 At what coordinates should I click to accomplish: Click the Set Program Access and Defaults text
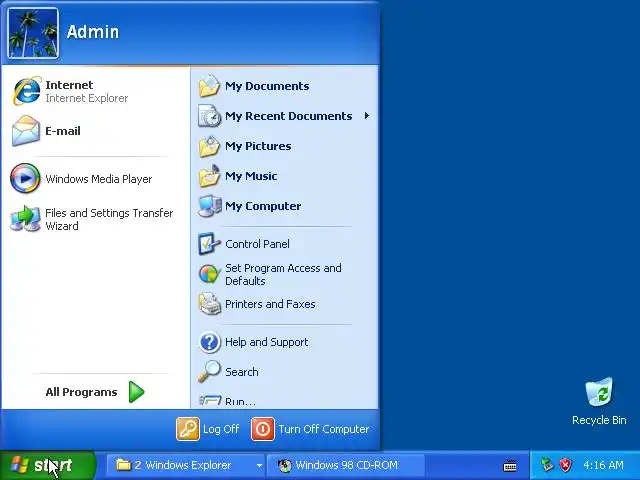283,274
